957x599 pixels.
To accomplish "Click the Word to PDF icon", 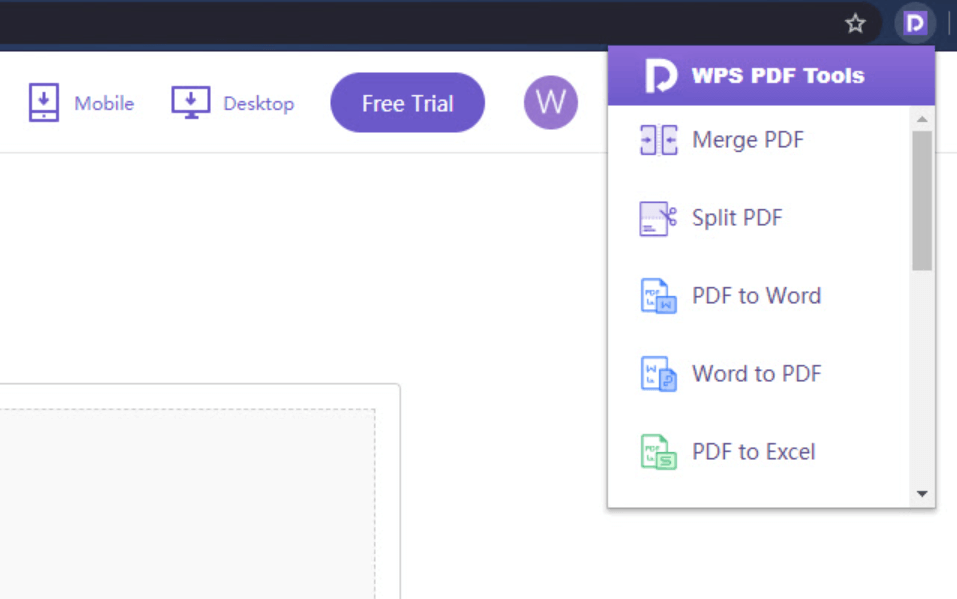I will point(659,374).
